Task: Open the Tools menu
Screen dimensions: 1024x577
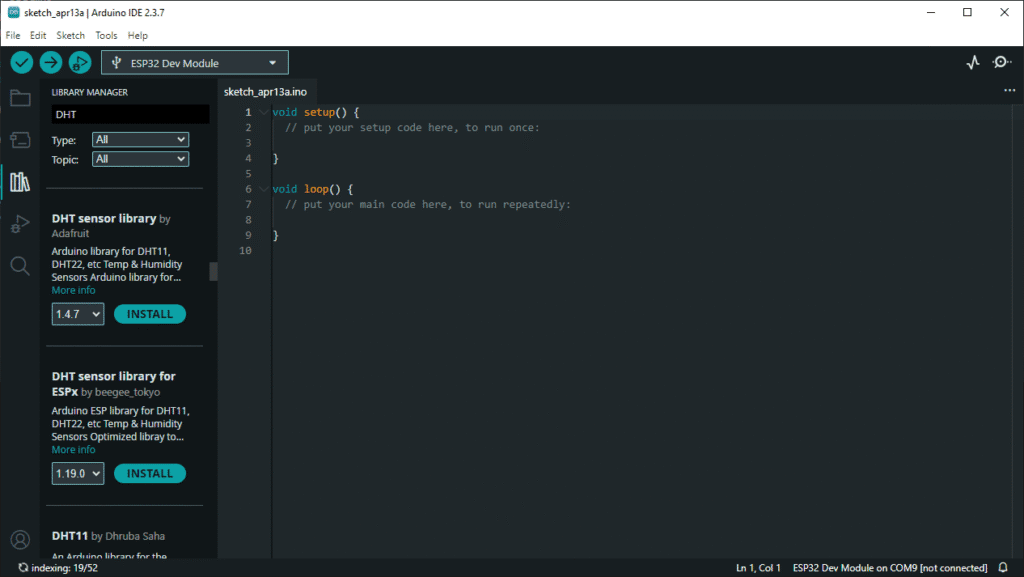Action: 106,35
